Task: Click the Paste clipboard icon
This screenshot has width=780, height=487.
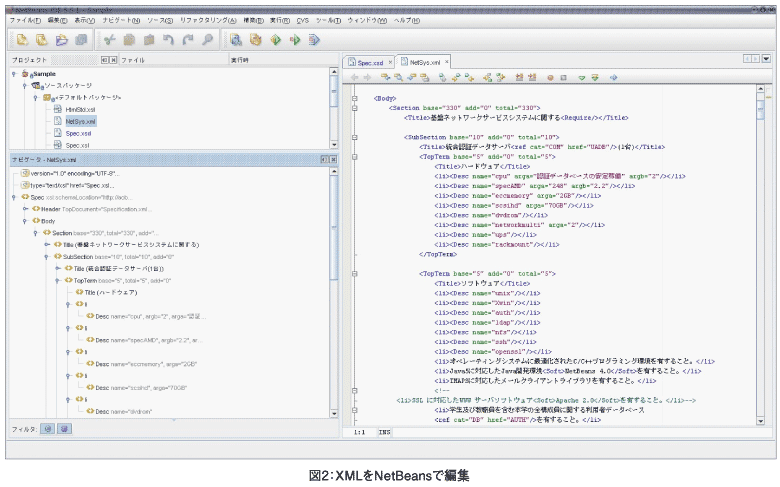Action: (x=149, y=39)
